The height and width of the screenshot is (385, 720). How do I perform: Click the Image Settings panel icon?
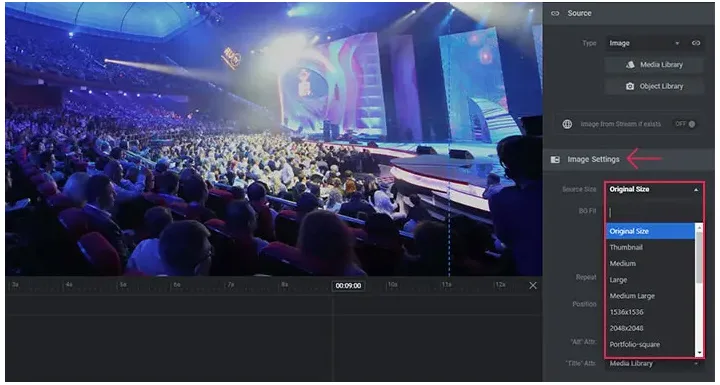point(555,159)
